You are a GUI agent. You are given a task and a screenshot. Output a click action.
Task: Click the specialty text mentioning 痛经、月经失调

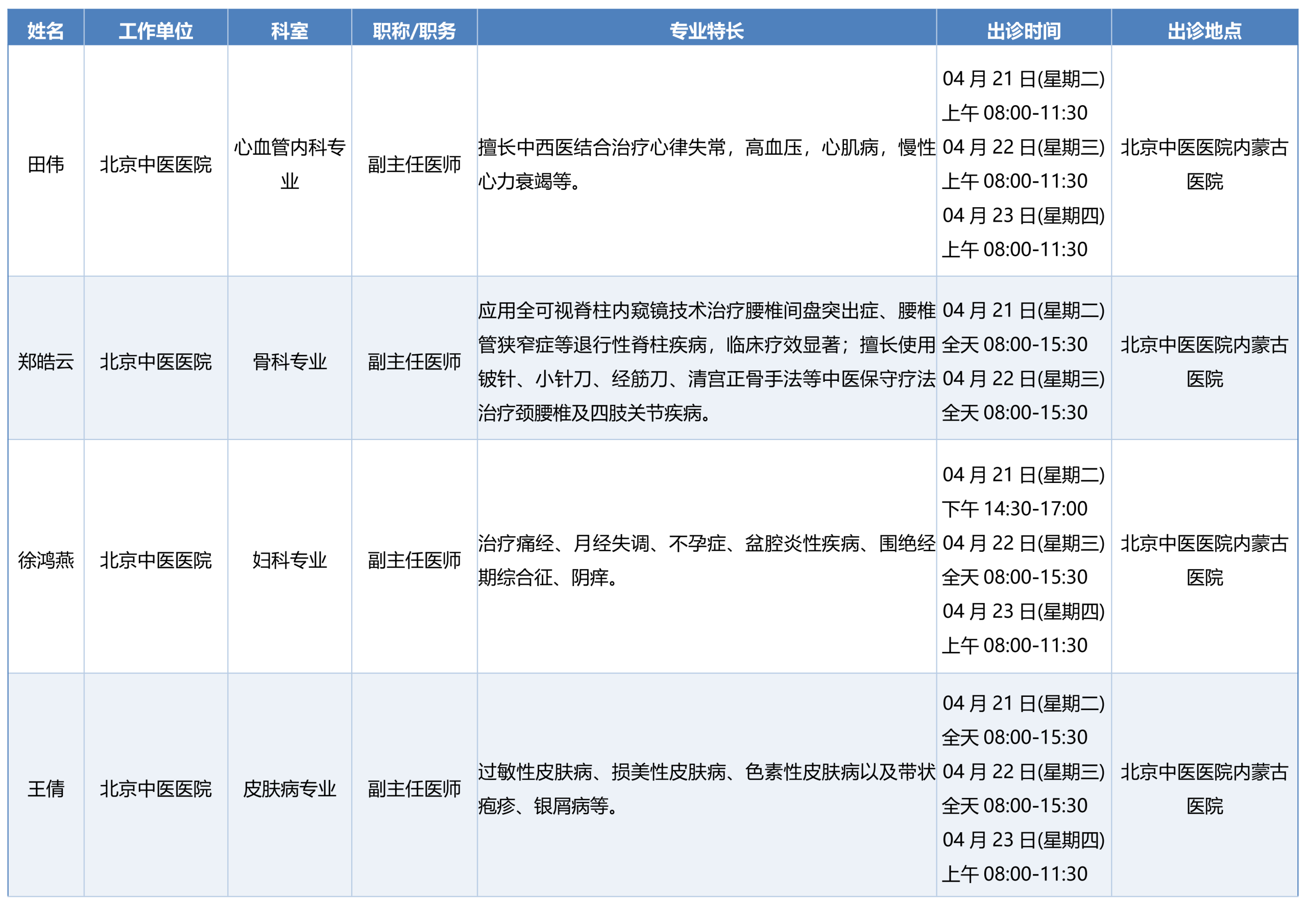706,560
